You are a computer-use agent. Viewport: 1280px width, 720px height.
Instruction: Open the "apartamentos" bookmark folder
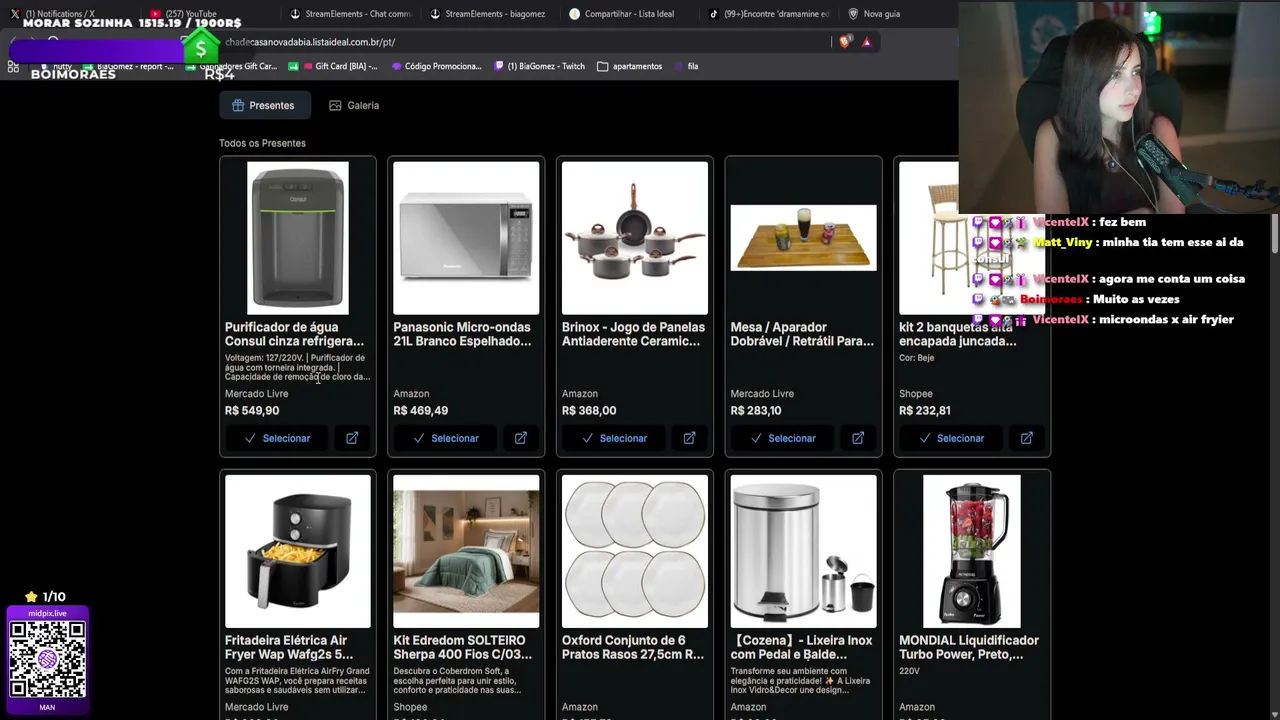[x=630, y=66]
